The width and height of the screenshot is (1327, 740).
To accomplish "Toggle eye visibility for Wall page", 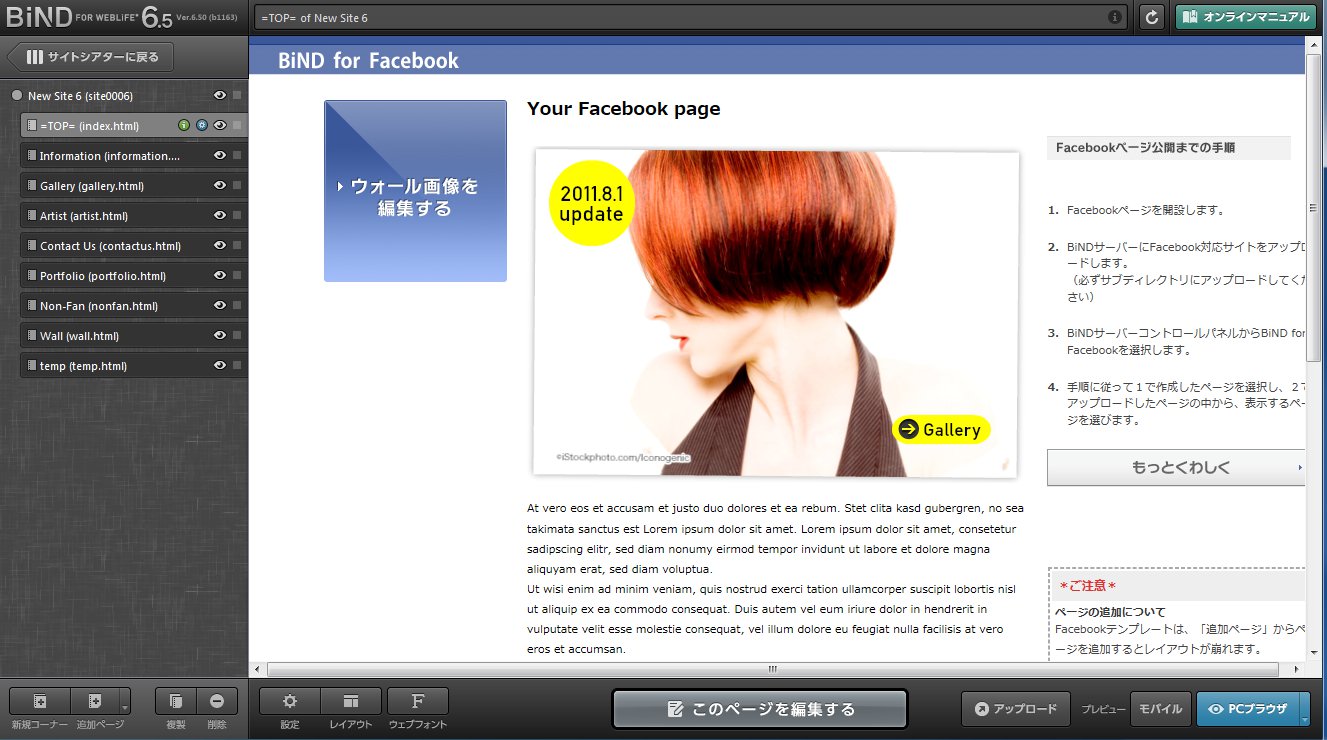I will click(x=219, y=335).
